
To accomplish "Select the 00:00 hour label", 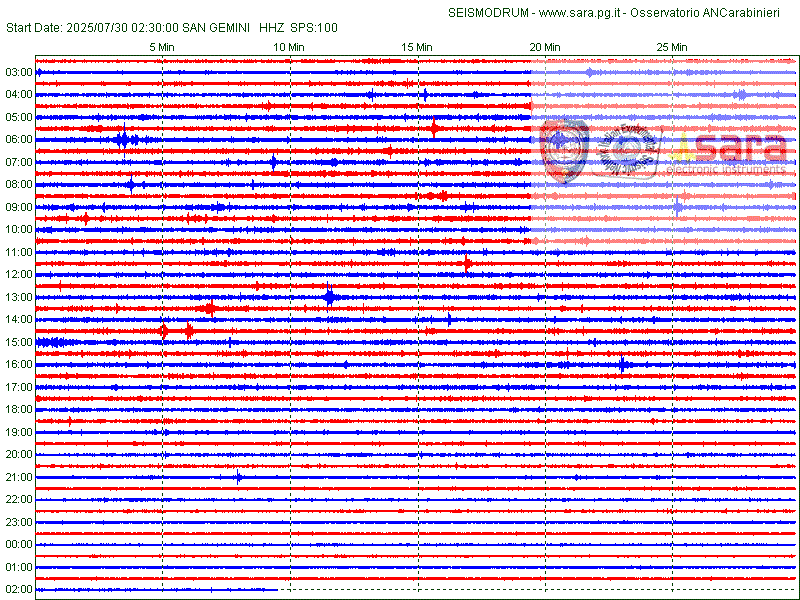I will click(x=19, y=544).
